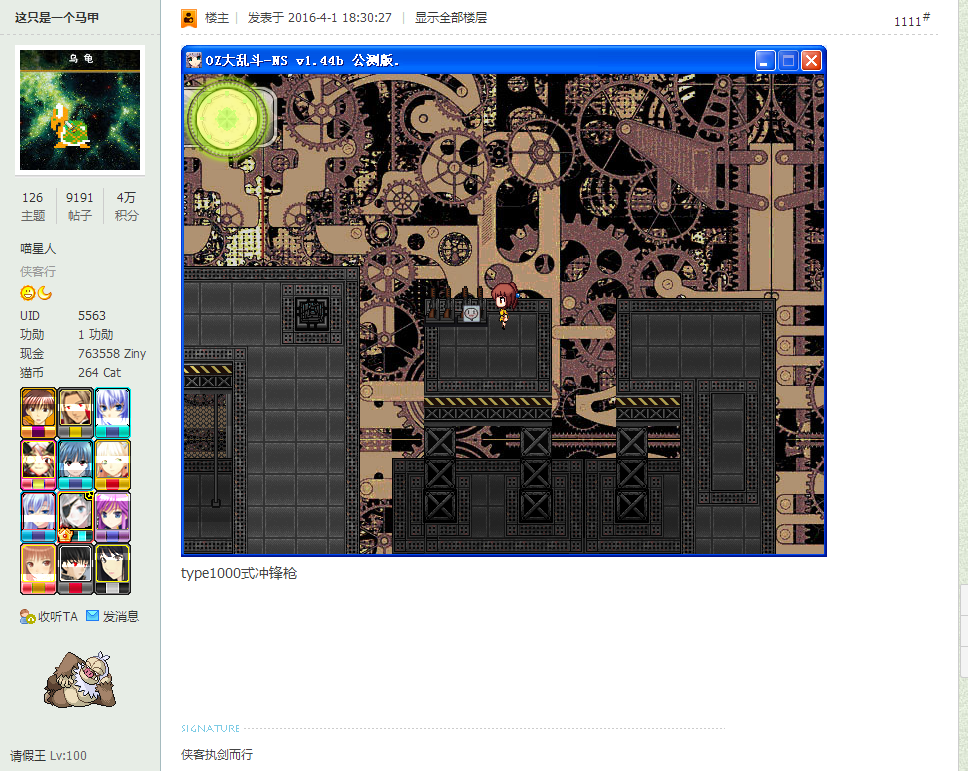Image resolution: width=968 pixels, height=771 pixels.
Task: Open the OZ大乱斗 game screenshot image
Action: pos(504,301)
